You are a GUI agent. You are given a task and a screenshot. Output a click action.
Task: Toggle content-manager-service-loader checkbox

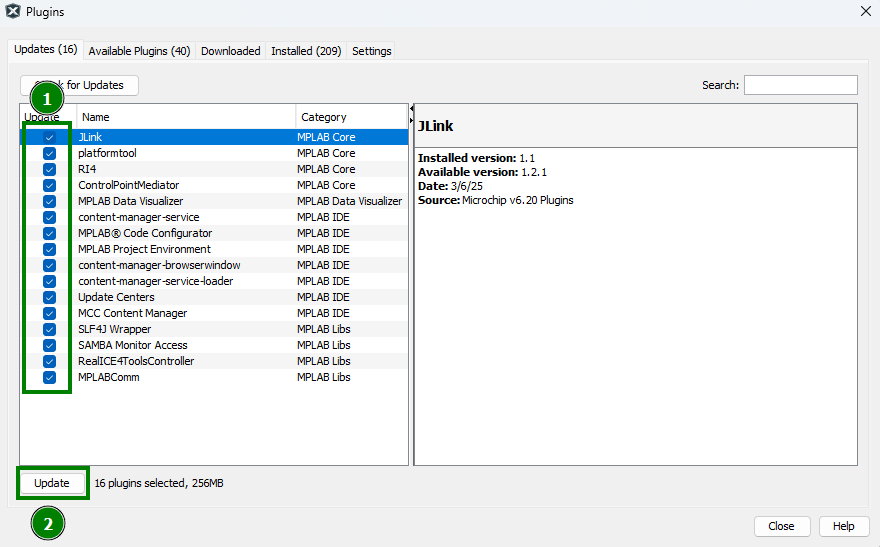(49, 281)
